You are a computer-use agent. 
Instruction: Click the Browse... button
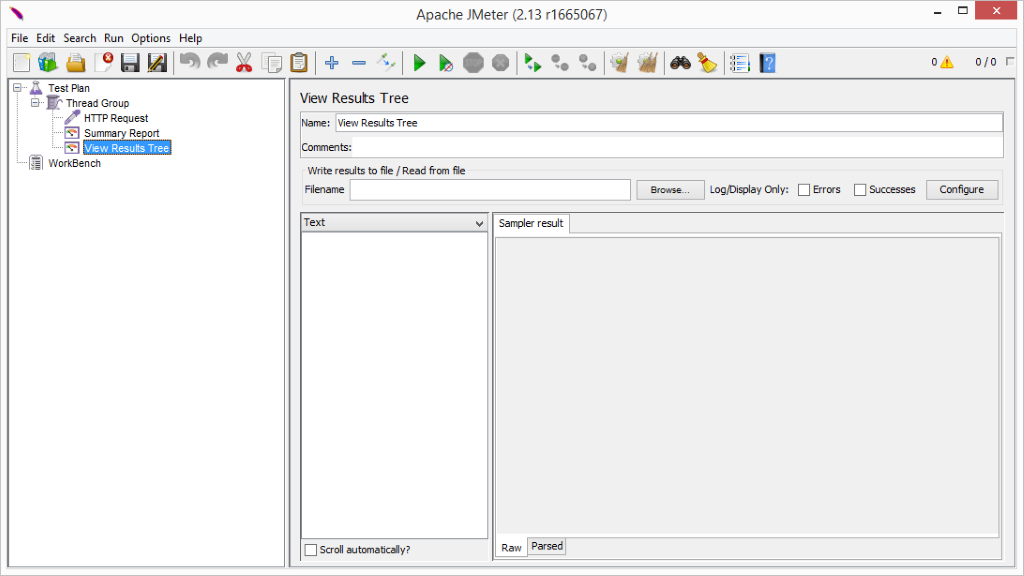point(670,189)
